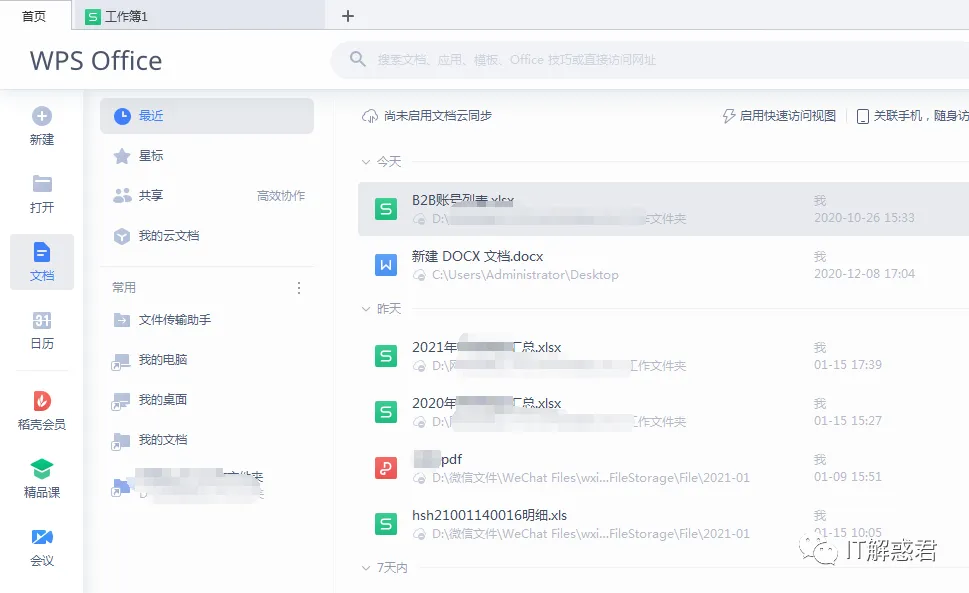Collapse the 昨天 group
This screenshot has height=593, width=969.
[365, 308]
